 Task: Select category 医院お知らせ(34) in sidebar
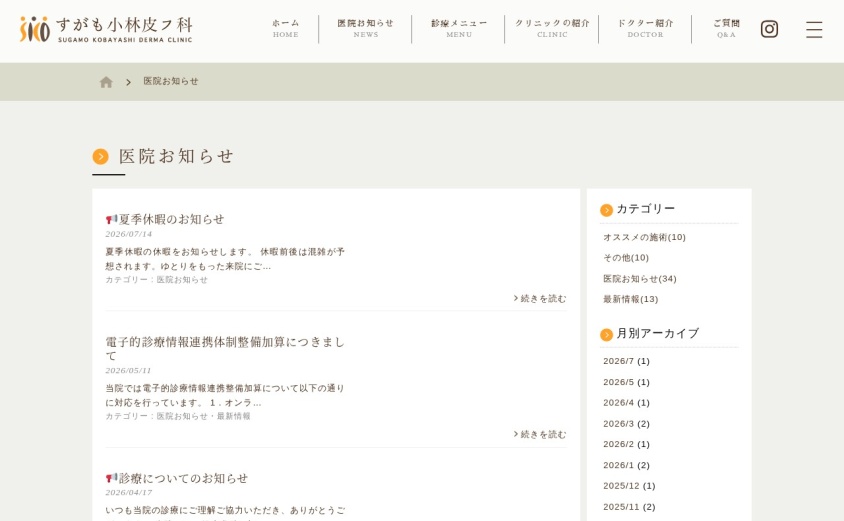pyautogui.click(x=640, y=279)
